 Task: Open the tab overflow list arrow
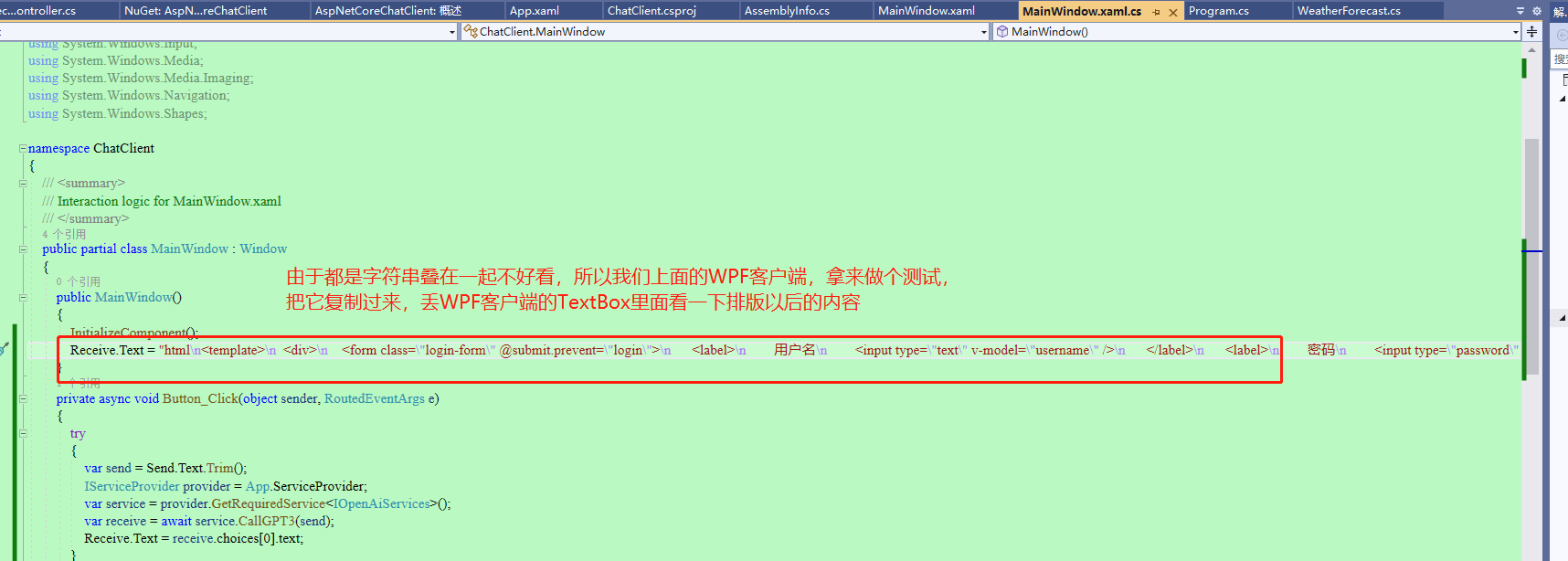tap(1520, 11)
